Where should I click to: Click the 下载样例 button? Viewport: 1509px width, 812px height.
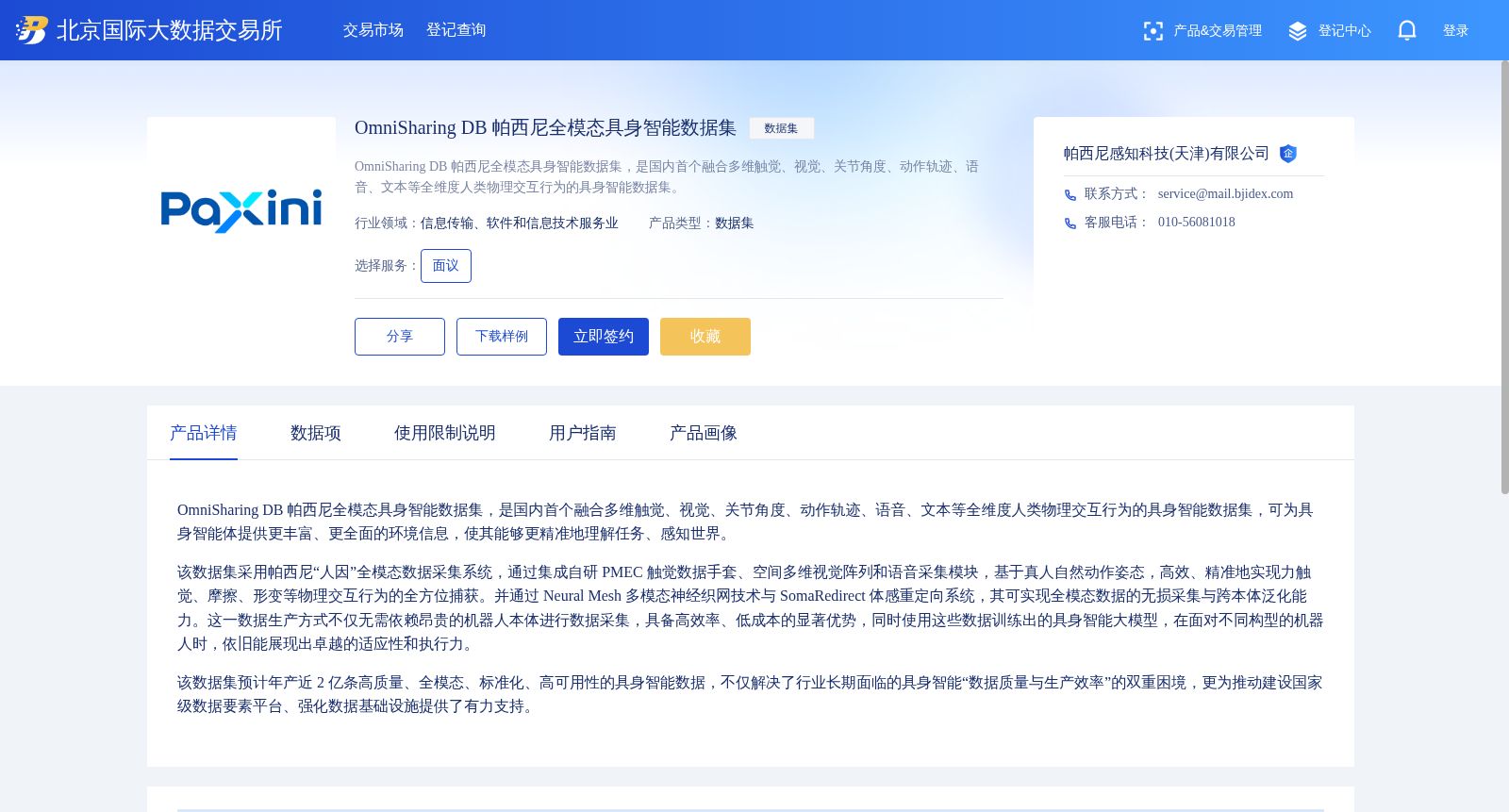(502, 337)
